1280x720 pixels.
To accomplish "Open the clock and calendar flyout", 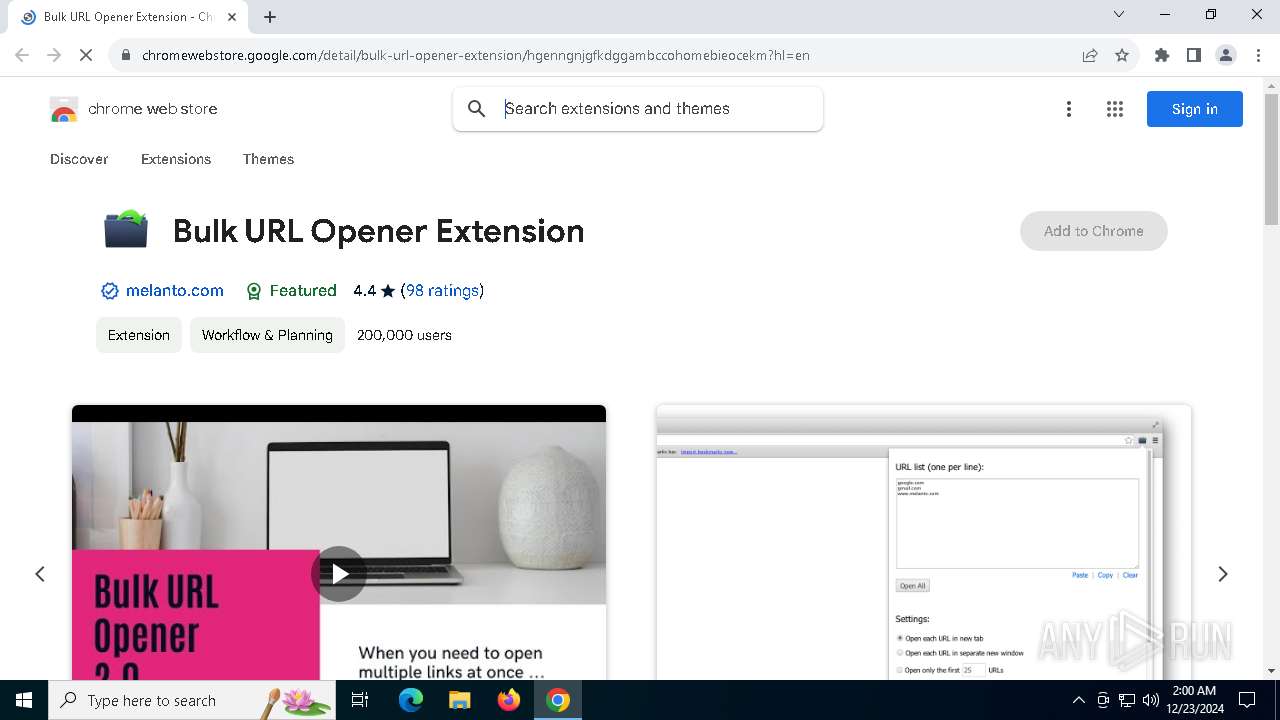I will 1194,700.
